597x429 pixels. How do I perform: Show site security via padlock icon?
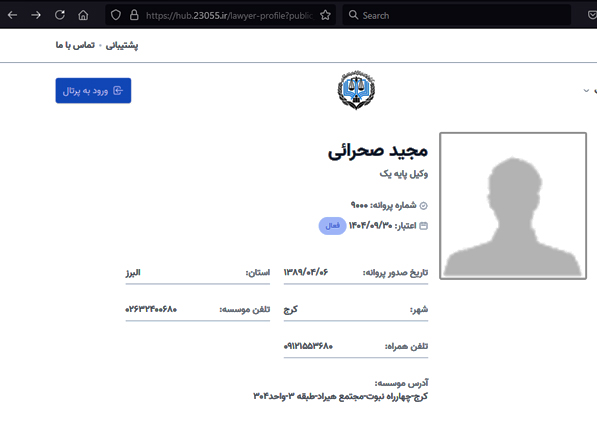[134, 15]
